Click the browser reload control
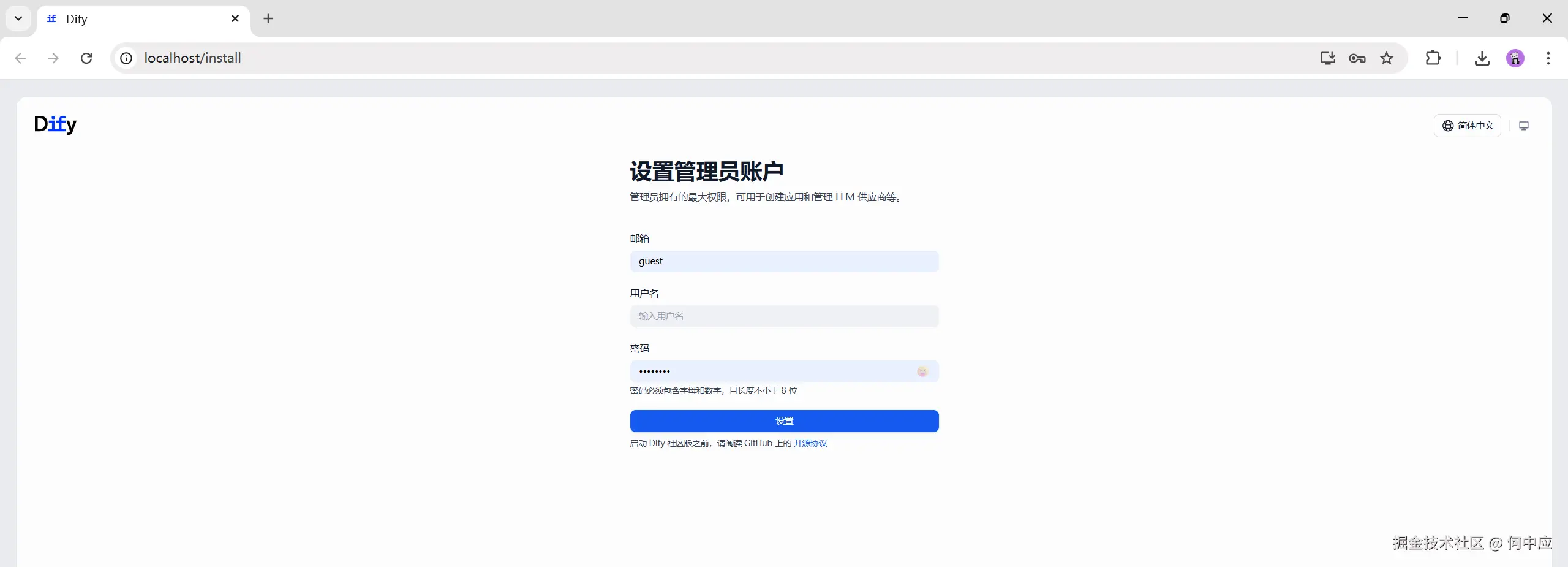Screen dimensions: 1568x567 [86, 58]
